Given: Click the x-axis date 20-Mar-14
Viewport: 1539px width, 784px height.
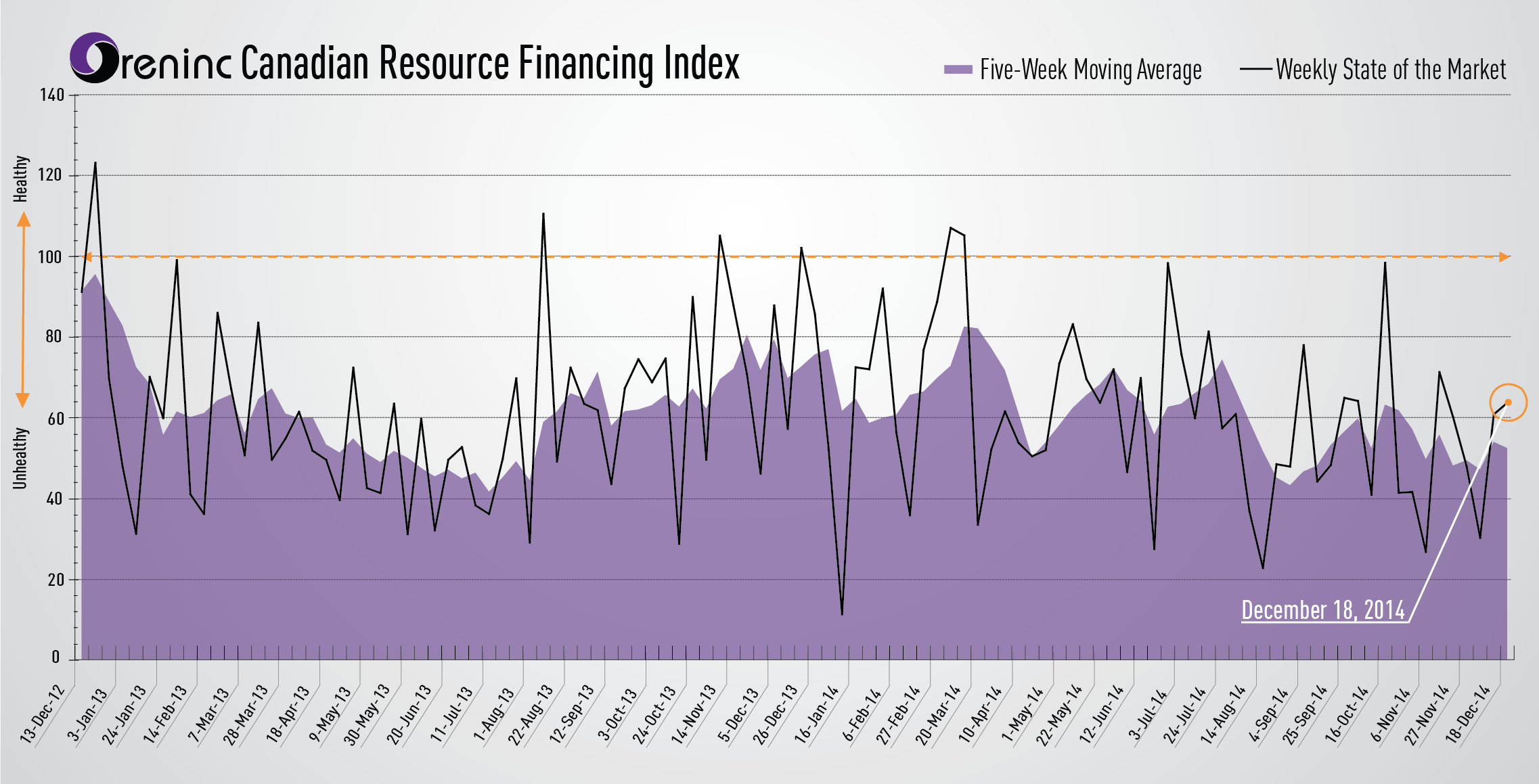Looking at the screenshot, I should pyautogui.click(x=937, y=714).
